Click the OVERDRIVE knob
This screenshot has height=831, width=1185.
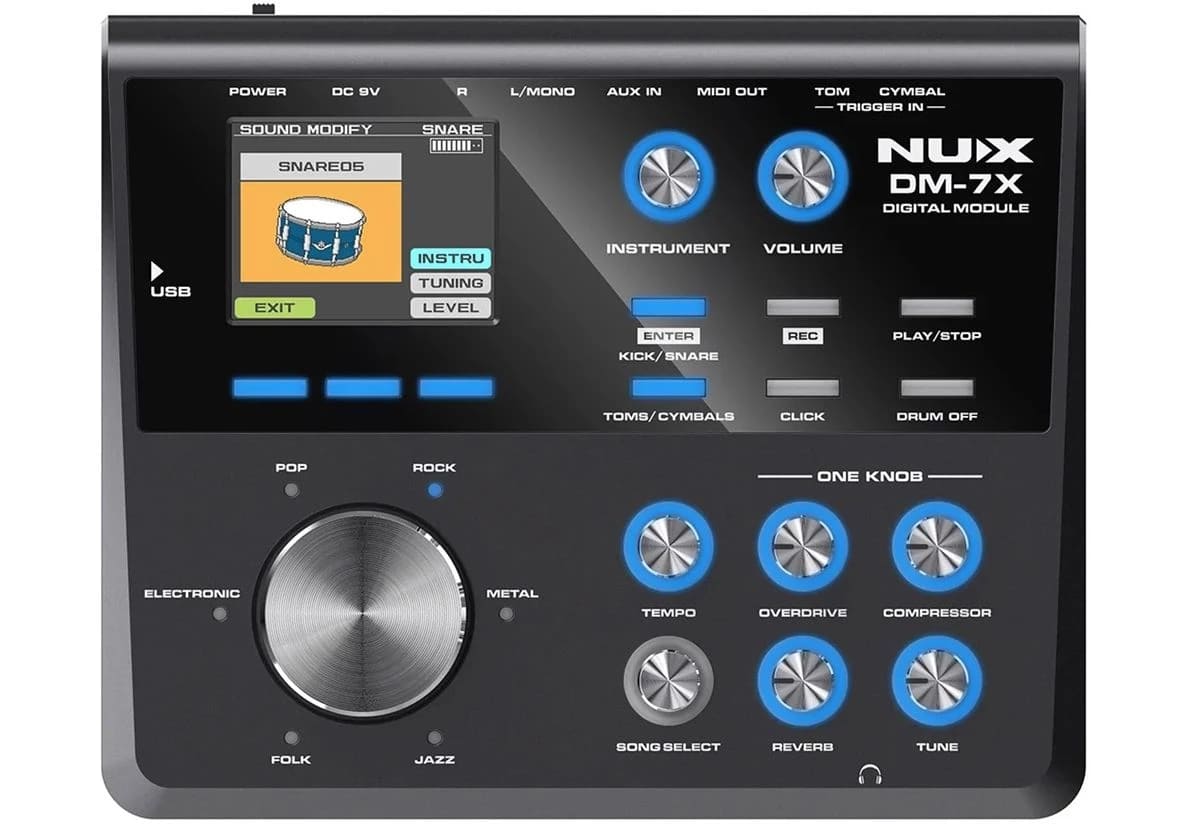coord(803,546)
